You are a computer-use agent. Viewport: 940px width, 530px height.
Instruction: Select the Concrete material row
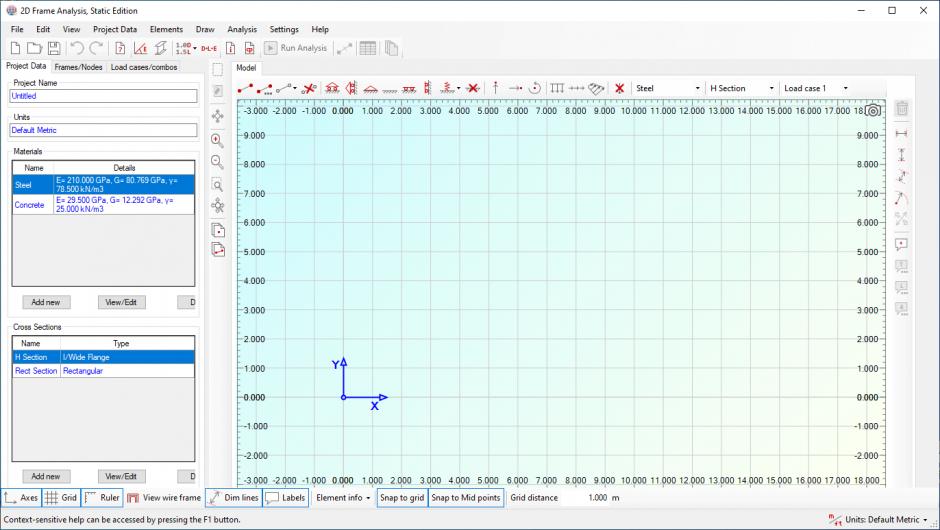pos(103,204)
